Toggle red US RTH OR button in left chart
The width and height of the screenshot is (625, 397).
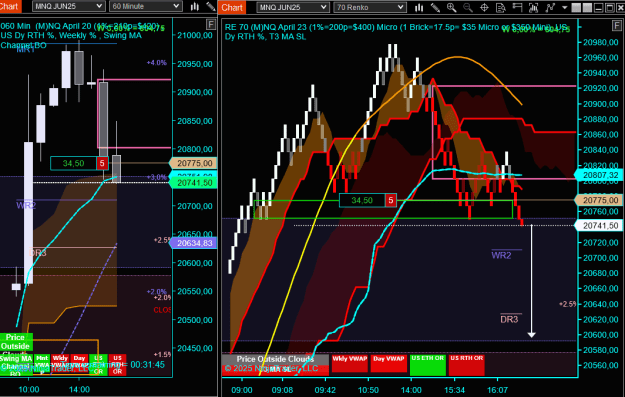coord(117,364)
